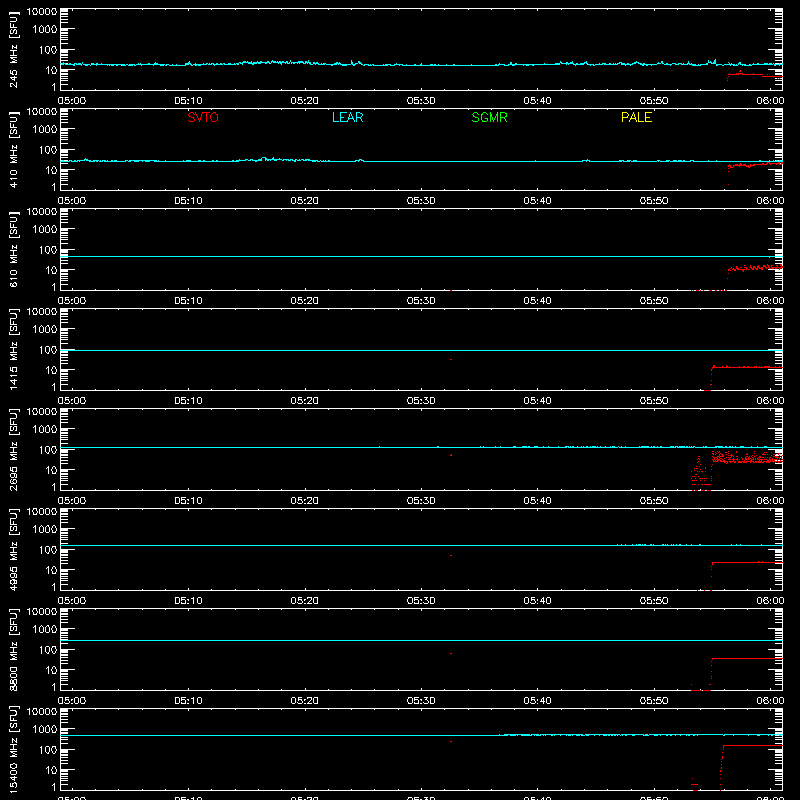Select the "2695 MHz [SFU]" axis title
Screen dimensions: 800x800
point(14,450)
